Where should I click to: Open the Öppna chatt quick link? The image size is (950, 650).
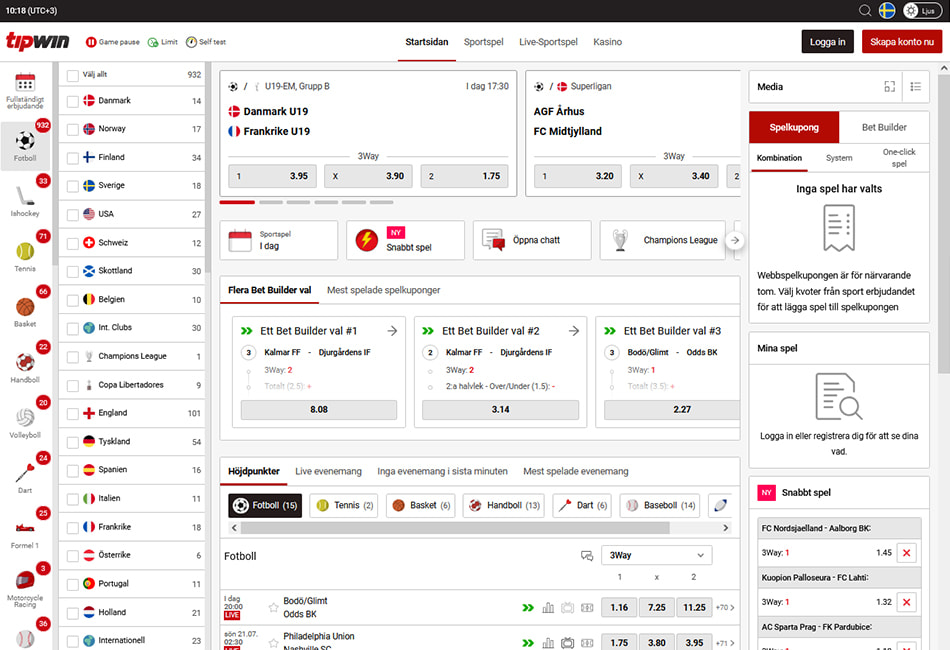click(532, 240)
